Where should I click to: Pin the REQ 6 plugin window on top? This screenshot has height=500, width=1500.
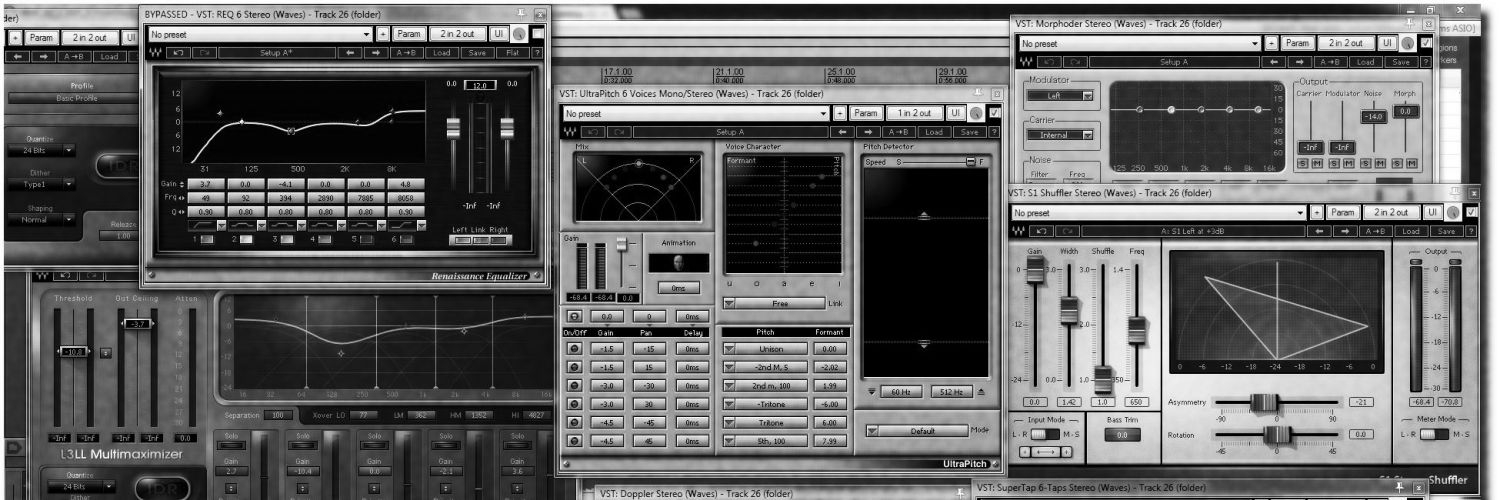[x=523, y=15]
